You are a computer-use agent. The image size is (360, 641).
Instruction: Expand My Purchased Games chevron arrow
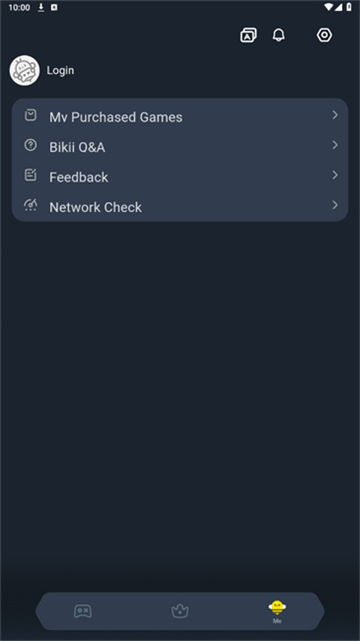tap(335, 115)
